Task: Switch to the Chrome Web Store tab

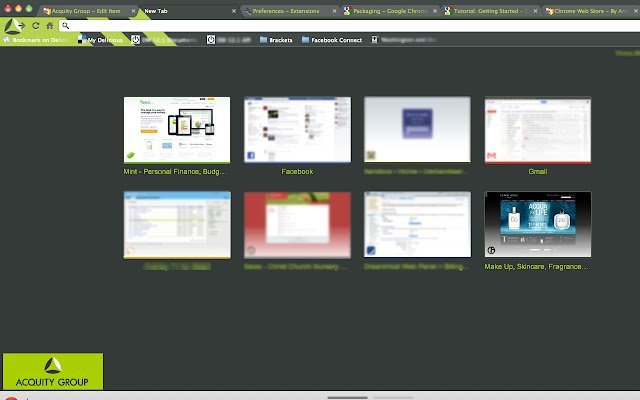Action: (591, 11)
